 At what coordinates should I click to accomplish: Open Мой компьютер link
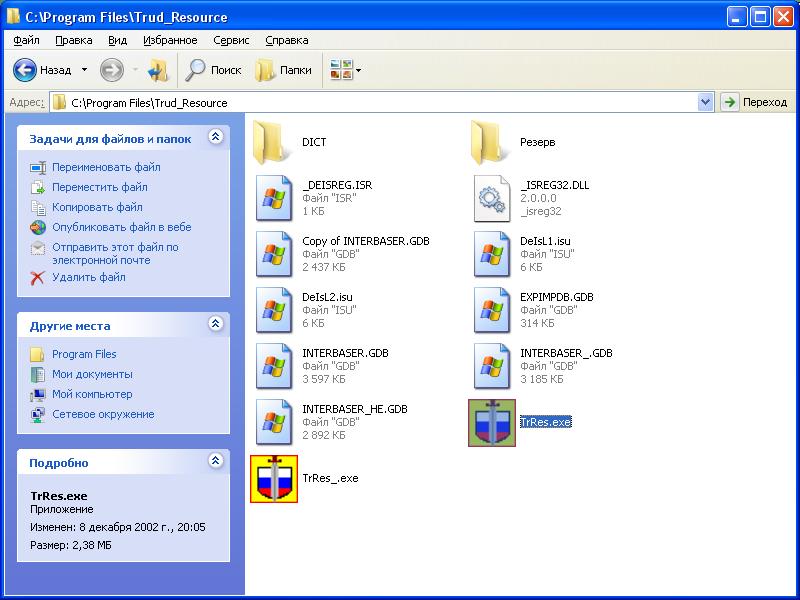pos(92,394)
